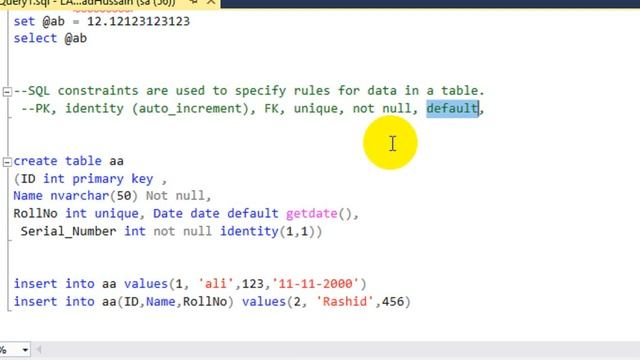Click the 'ali' string value
Screen dimensions: 640x360
coord(216,284)
